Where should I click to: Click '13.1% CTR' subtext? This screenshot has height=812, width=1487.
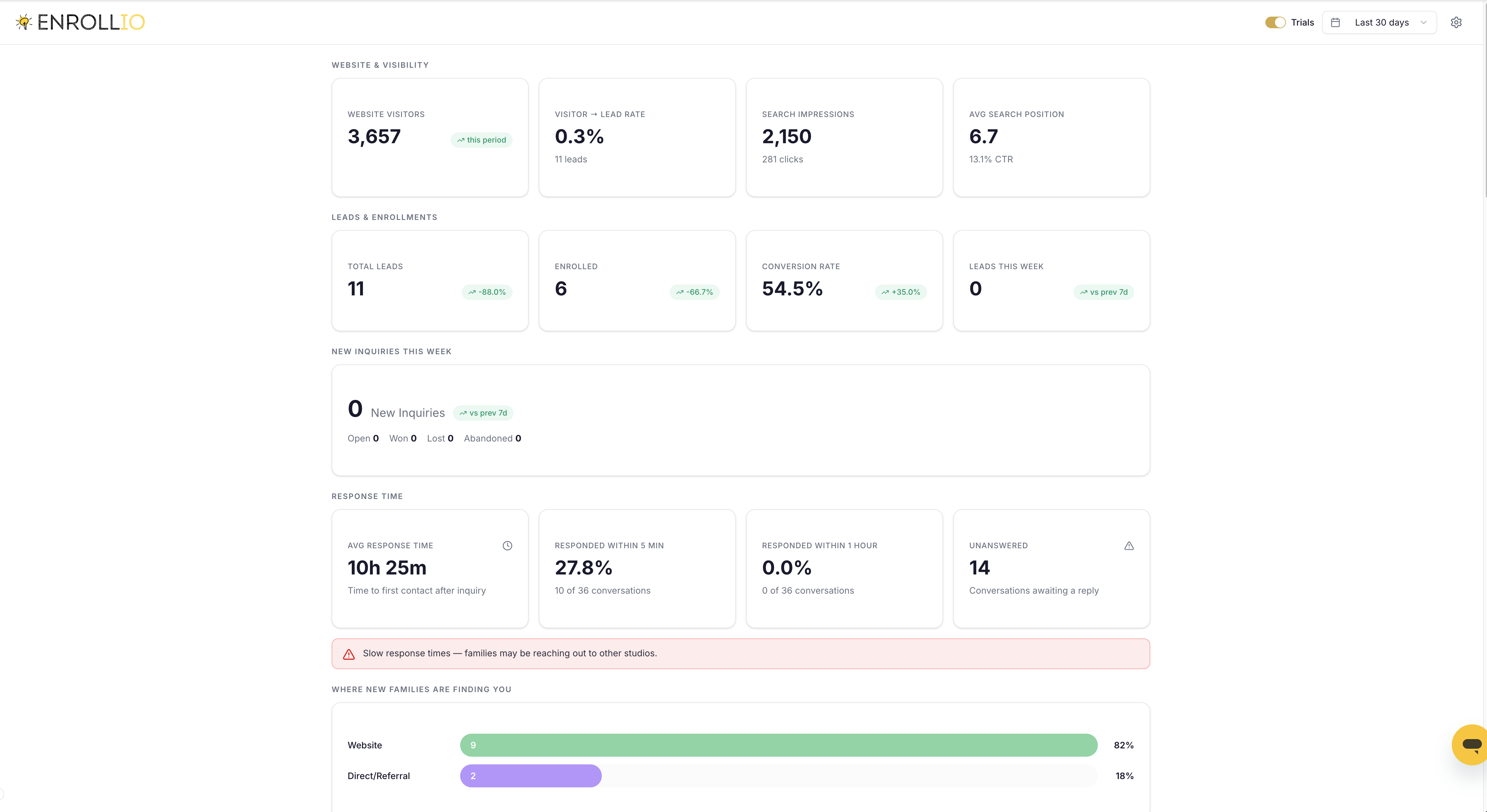coord(991,159)
